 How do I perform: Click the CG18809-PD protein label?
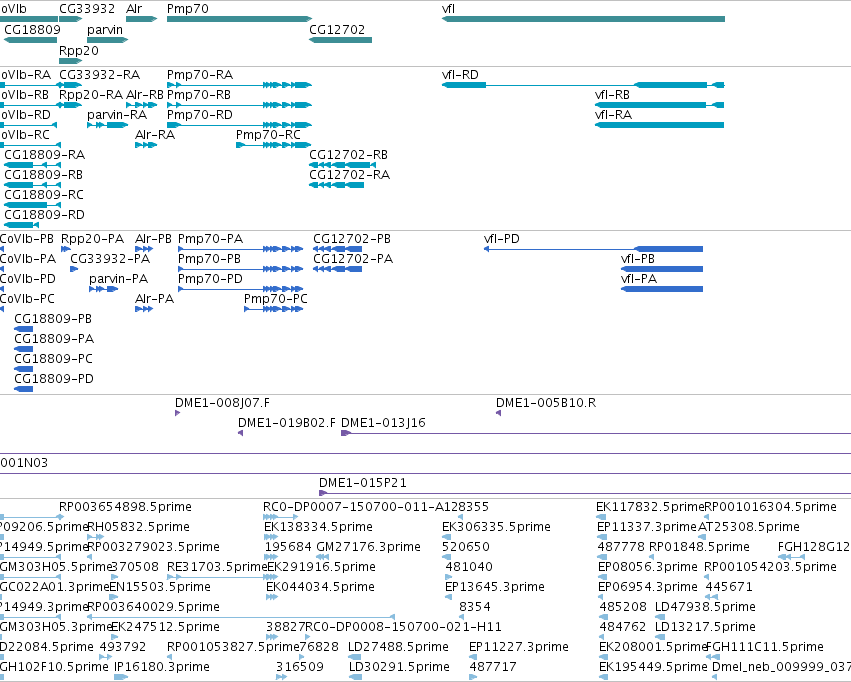[54, 380]
